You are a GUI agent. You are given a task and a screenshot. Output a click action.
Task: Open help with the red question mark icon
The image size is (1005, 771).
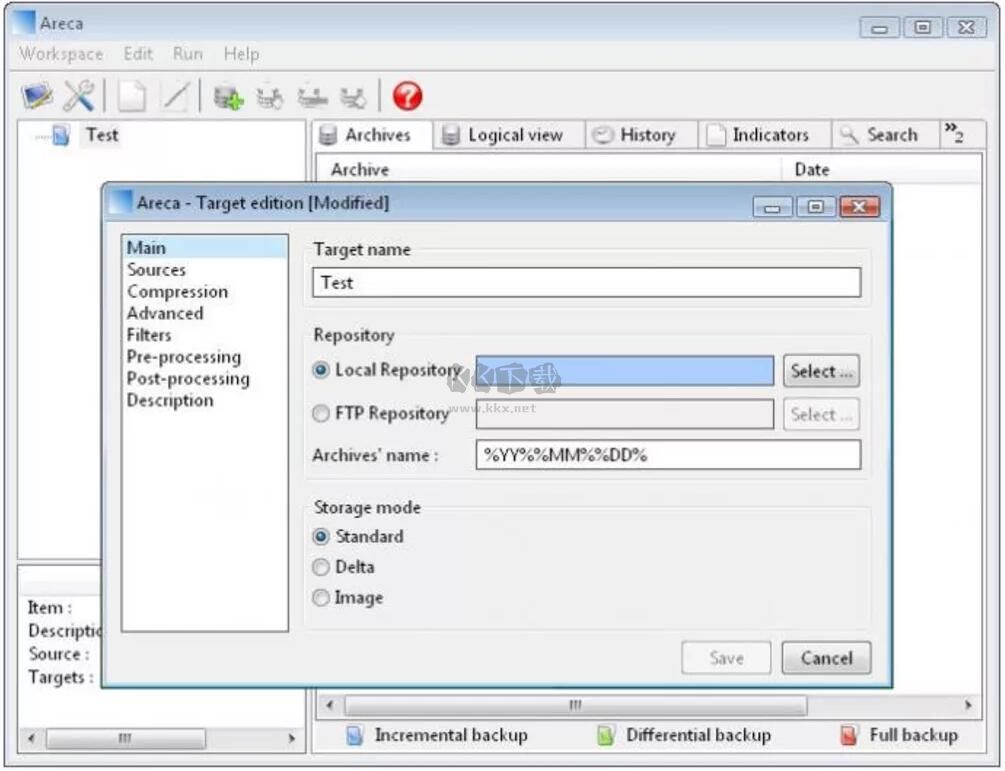point(407,96)
